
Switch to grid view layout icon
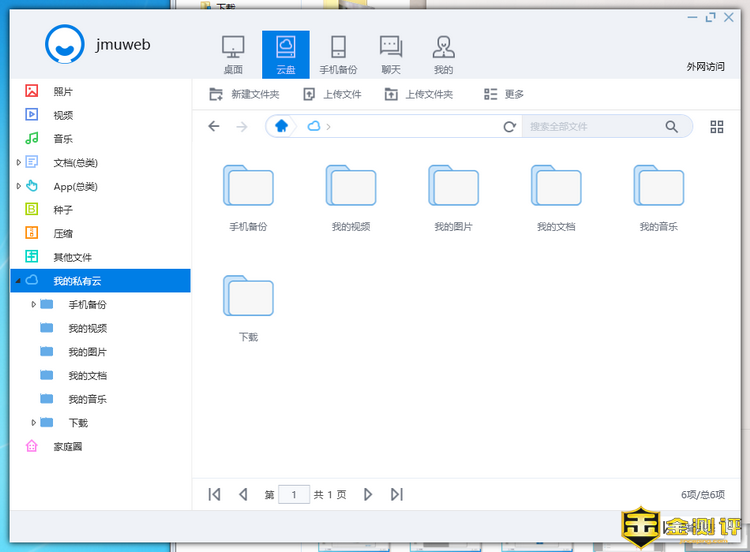click(716, 127)
